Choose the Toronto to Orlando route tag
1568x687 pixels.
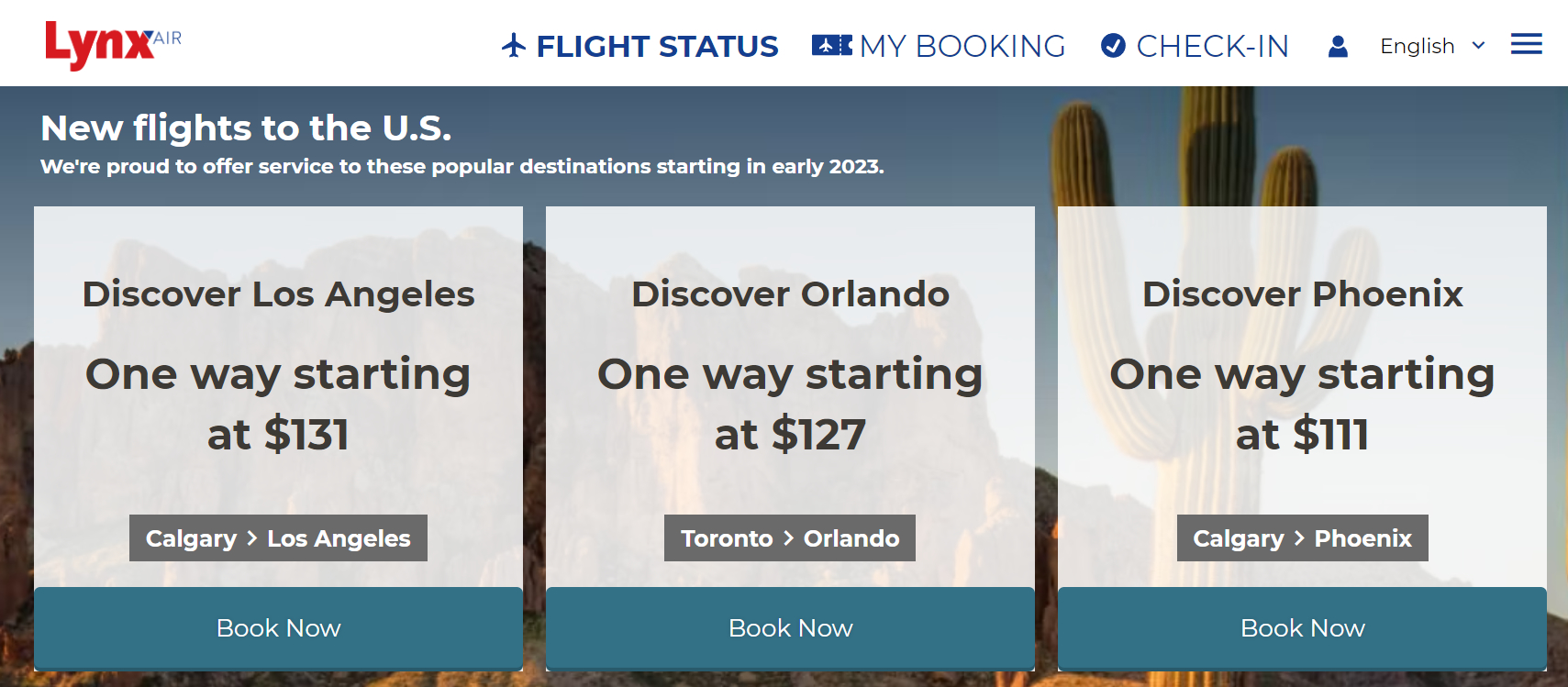[x=790, y=538]
